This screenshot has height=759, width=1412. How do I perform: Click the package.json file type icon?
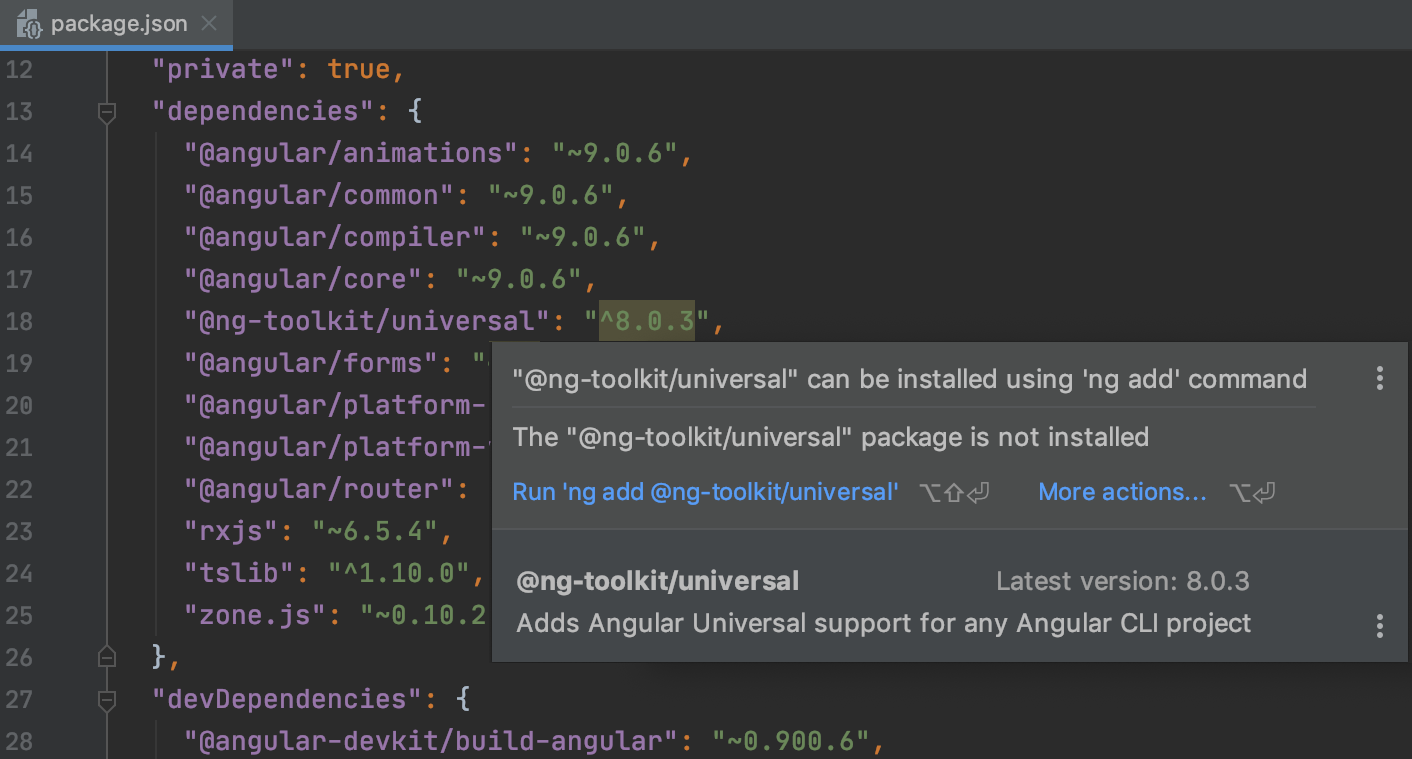pos(30,24)
